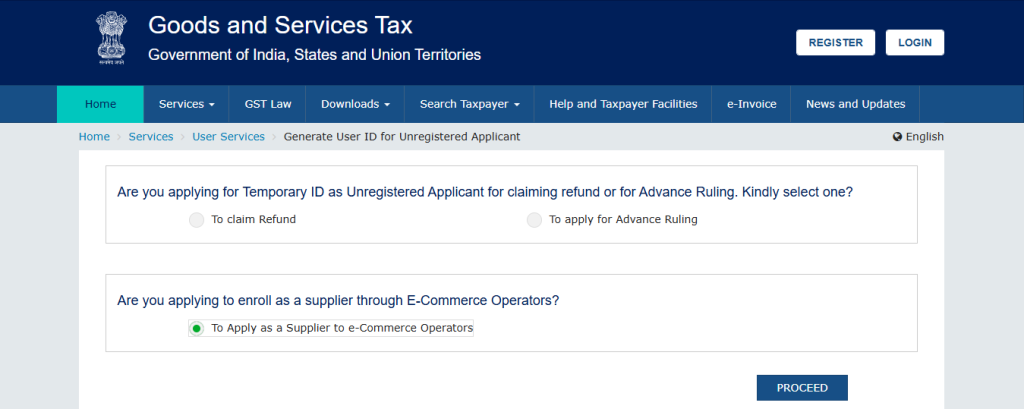Expand the Services dropdown menu

pos(187,104)
